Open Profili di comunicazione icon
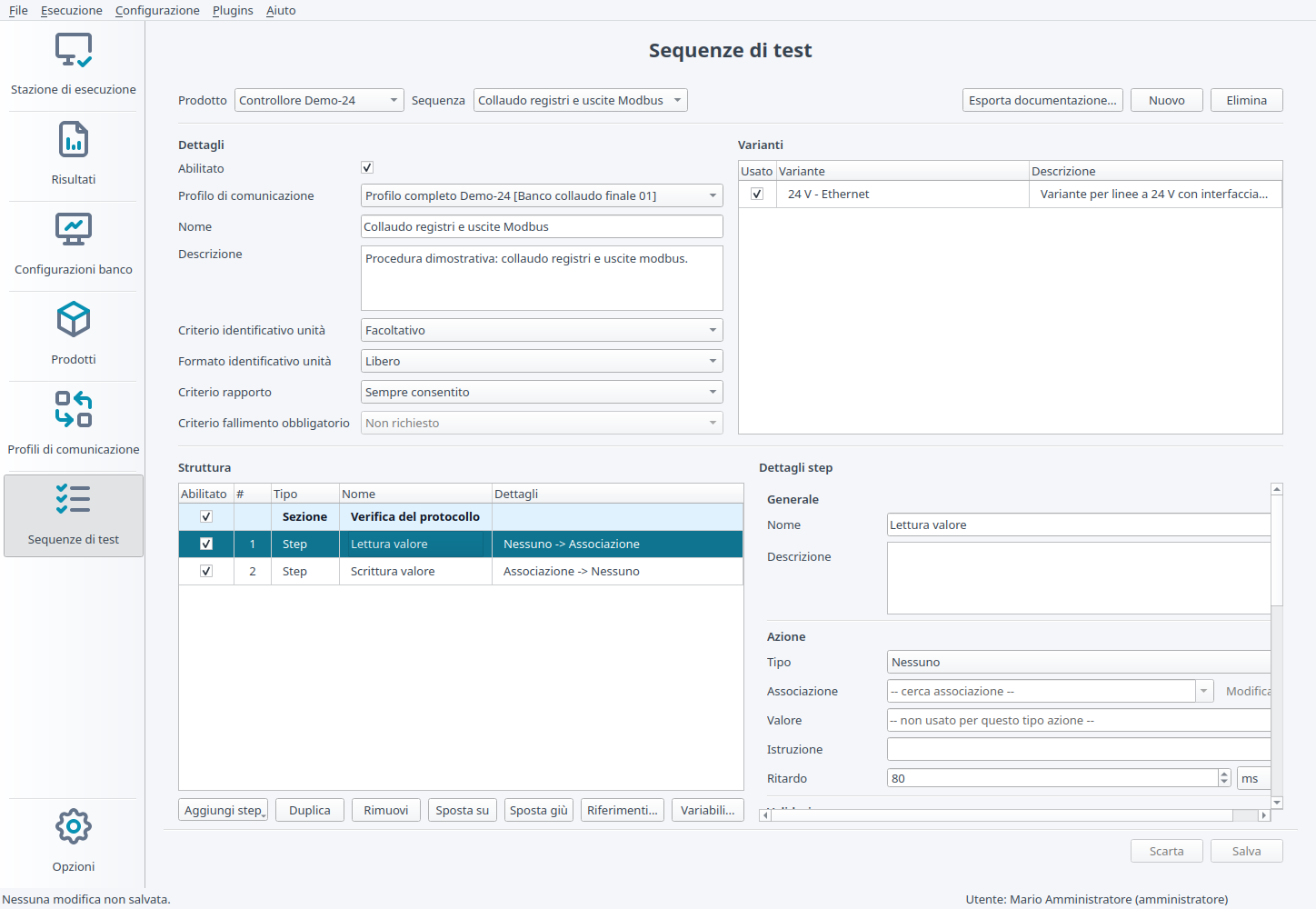Viewport: 1316px width, 909px height. (74, 409)
